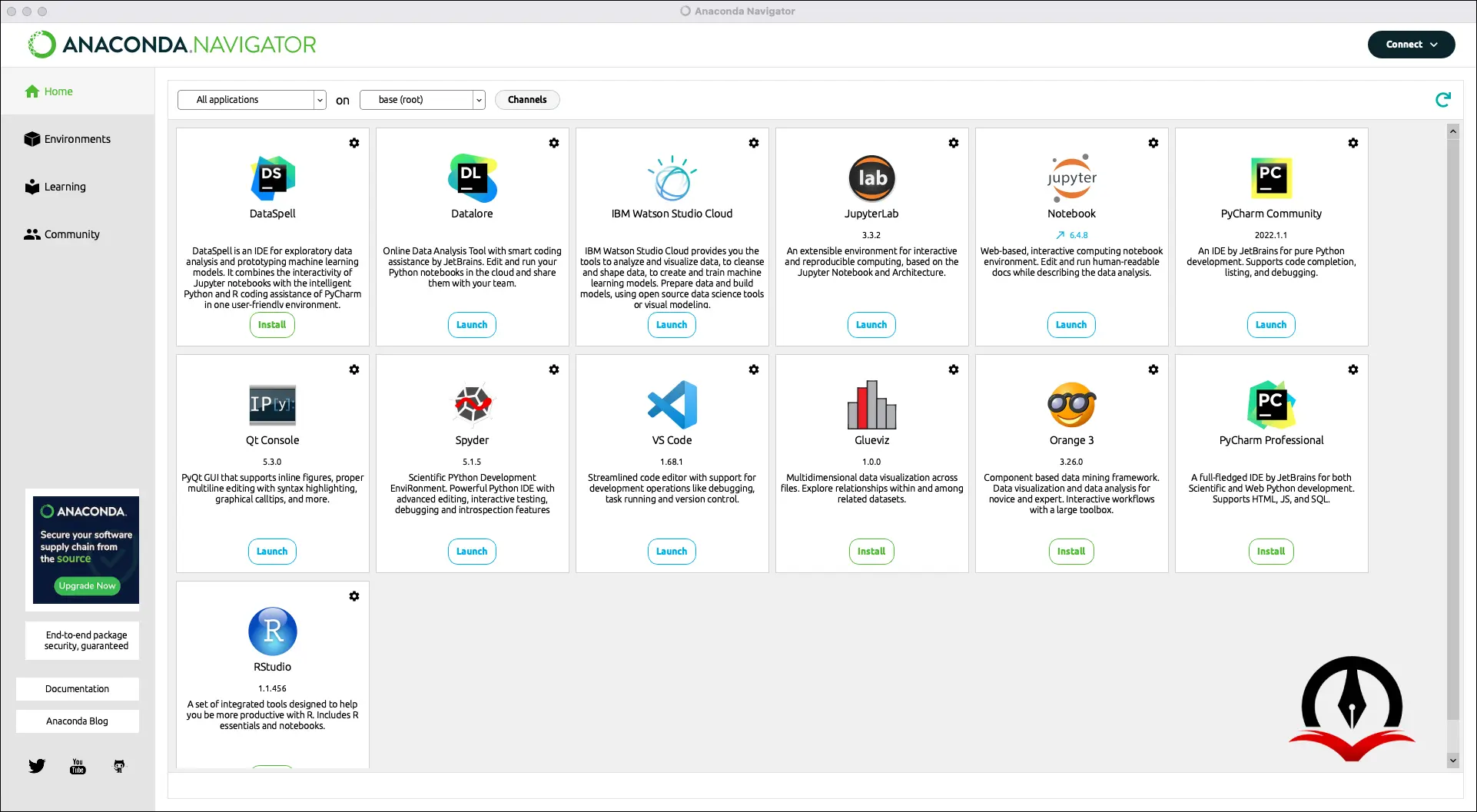Click the DataSpell application logo

pyautogui.click(x=273, y=178)
